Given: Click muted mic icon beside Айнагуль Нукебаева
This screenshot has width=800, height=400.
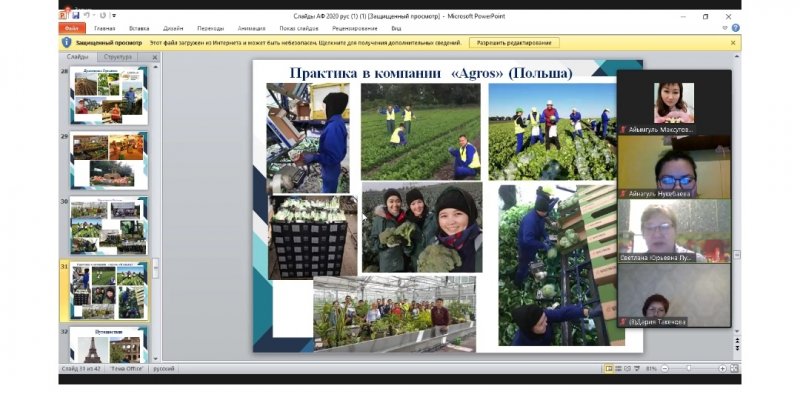Looking at the screenshot, I should coord(623,194).
